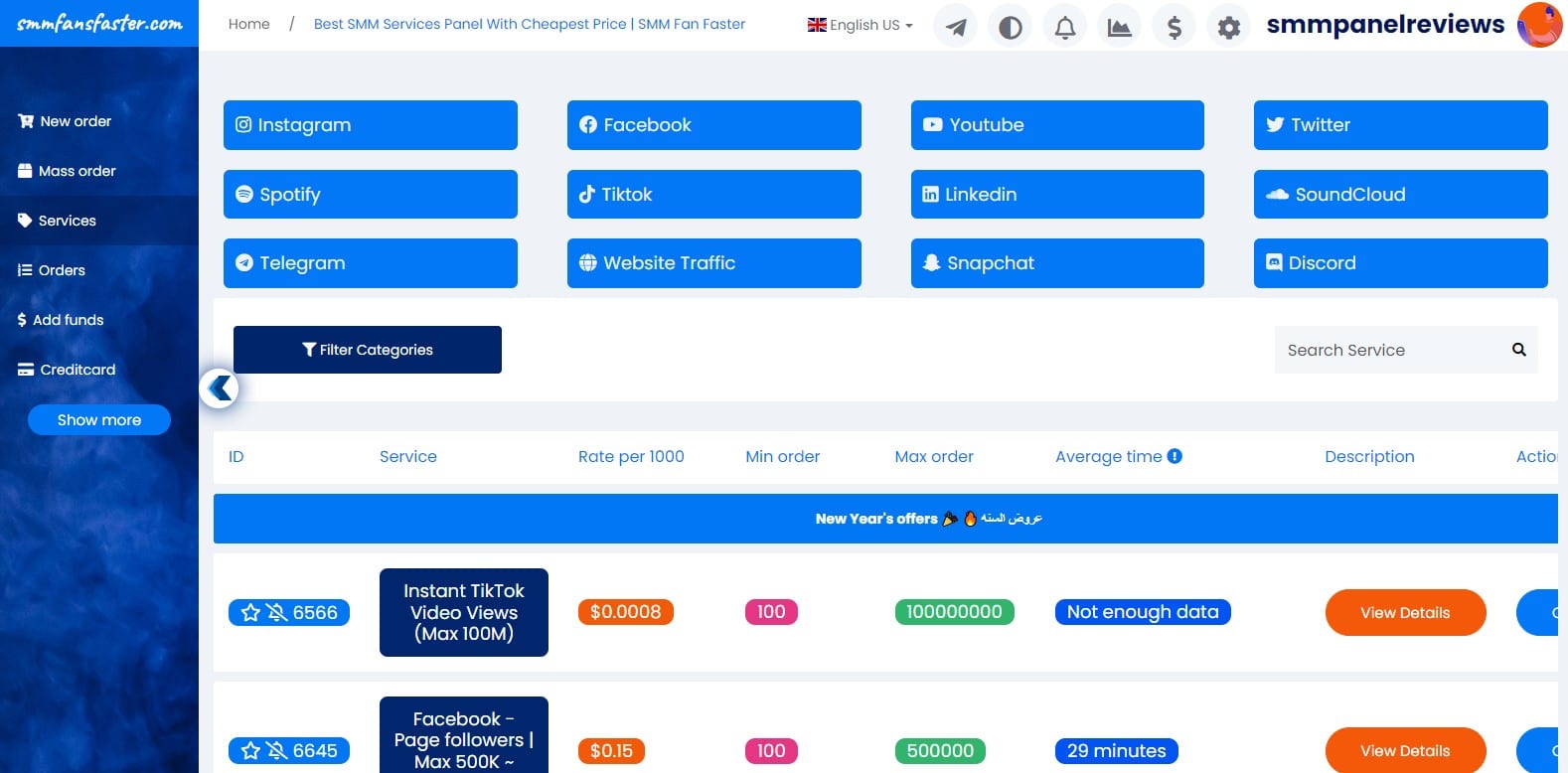Expand sidebar with Show more button
1568x773 pixels.
[x=99, y=420]
